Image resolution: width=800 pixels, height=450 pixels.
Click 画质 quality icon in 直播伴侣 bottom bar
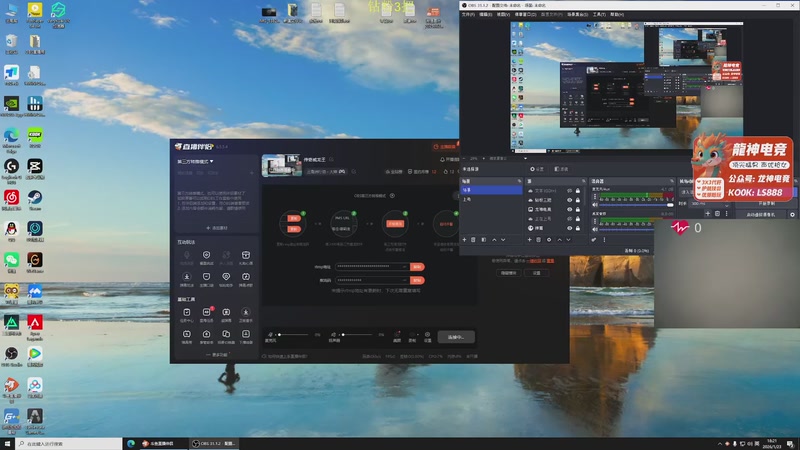396,336
